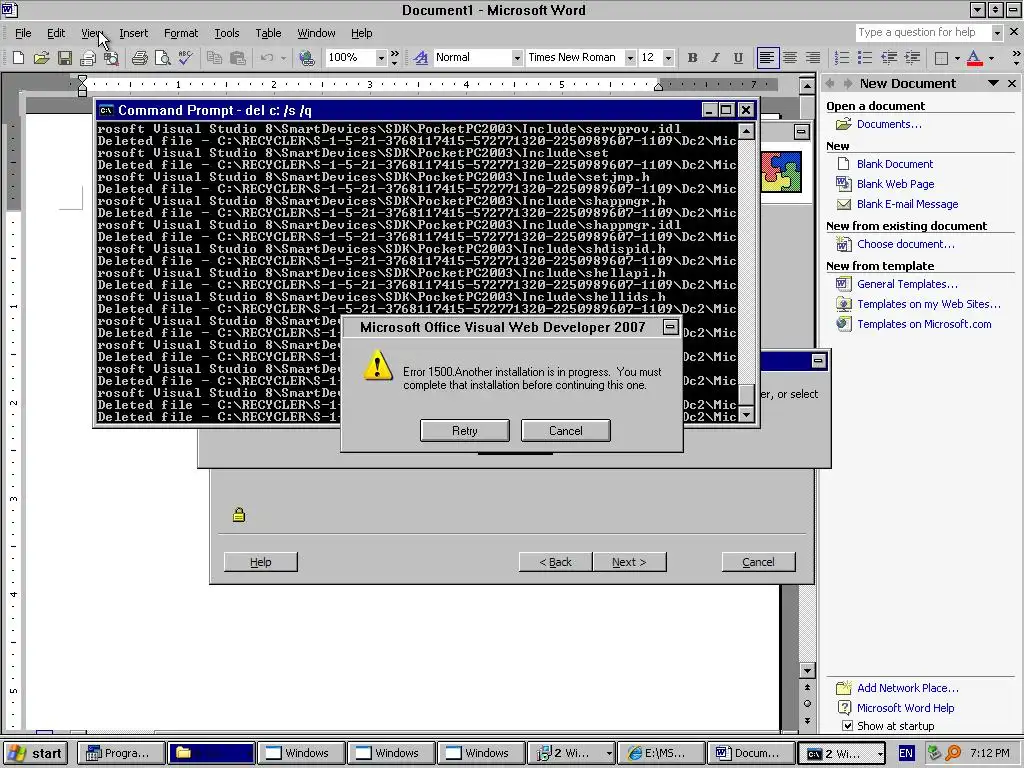Click Cancel in the Error 1500 dialog

point(566,430)
